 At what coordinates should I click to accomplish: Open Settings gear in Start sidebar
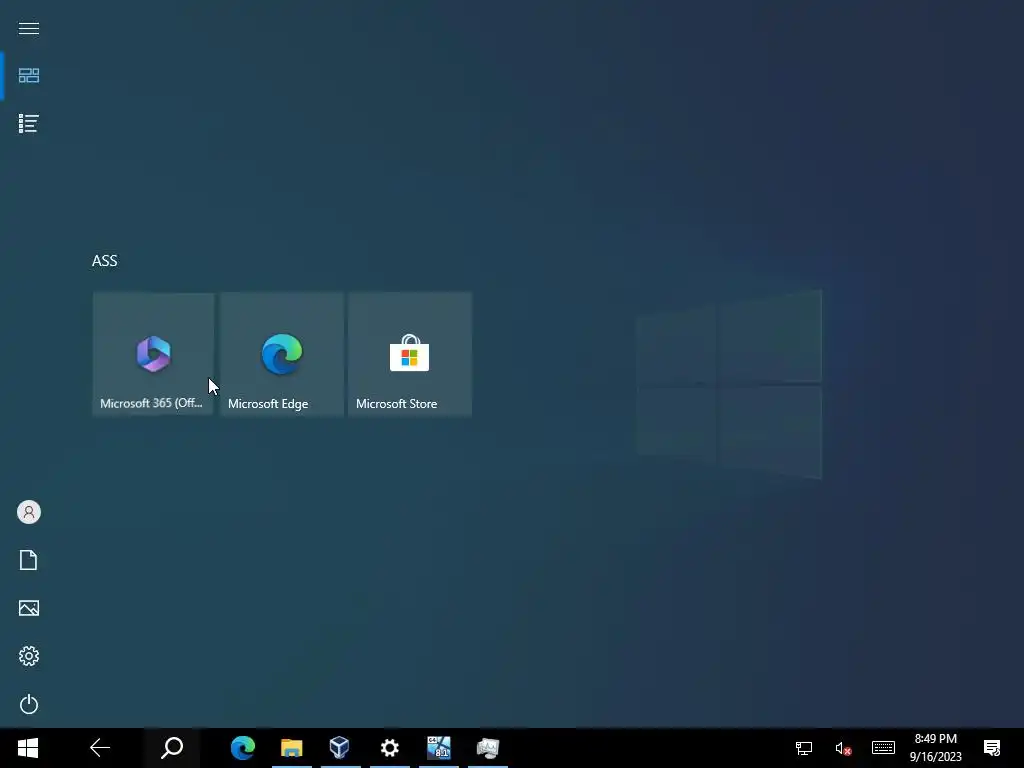[x=29, y=656]
